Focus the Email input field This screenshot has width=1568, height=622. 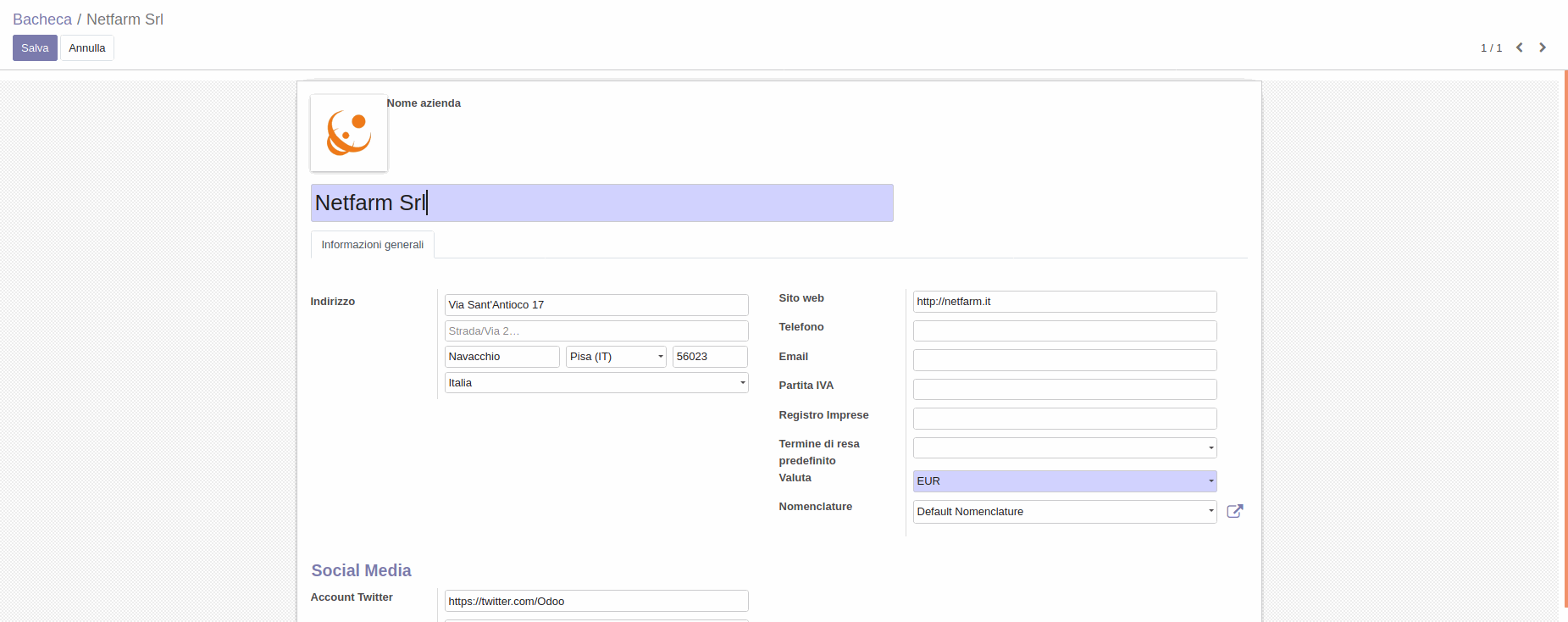(x=1065, y=360)
